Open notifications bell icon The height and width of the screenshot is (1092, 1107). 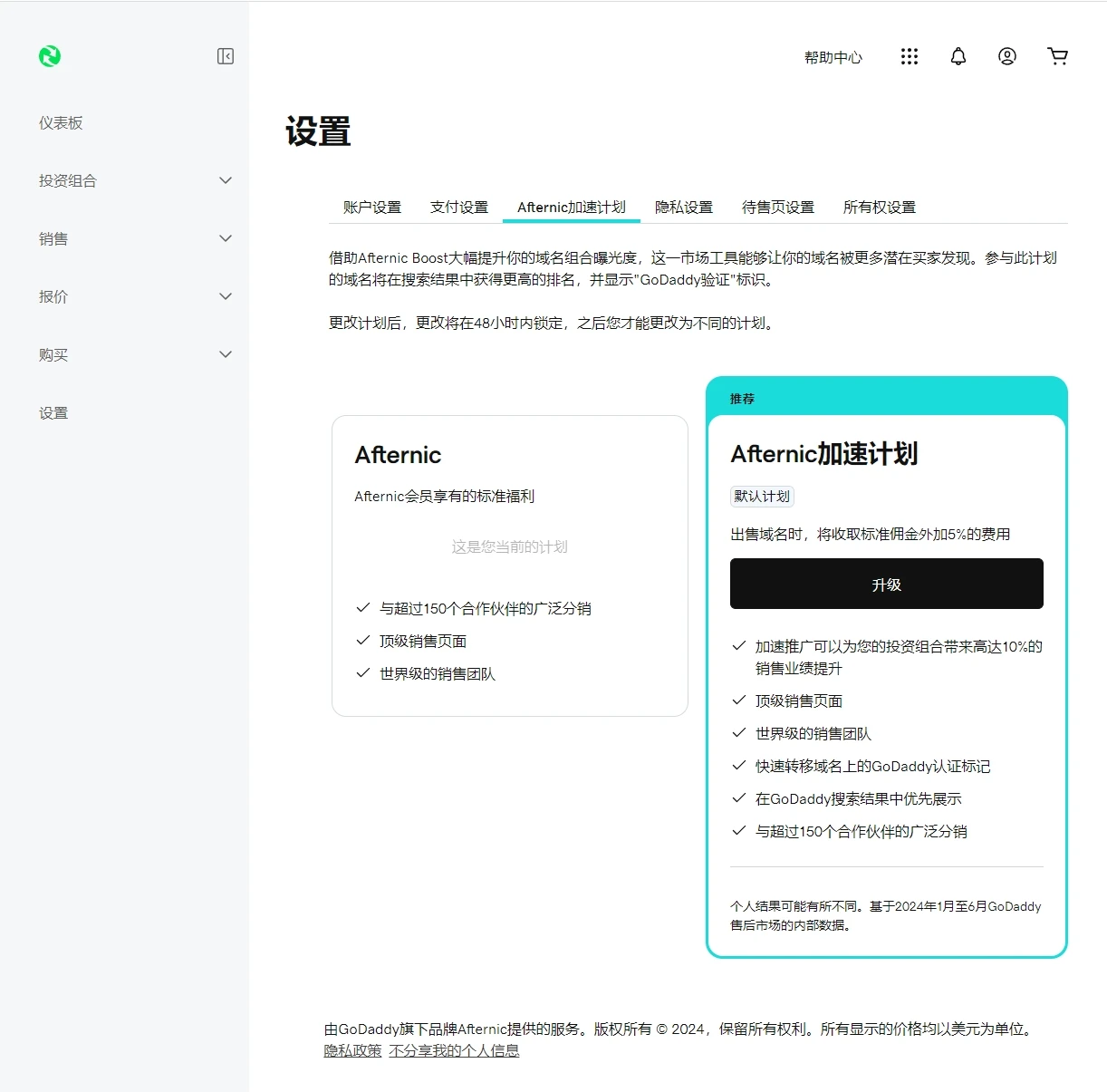958,56
